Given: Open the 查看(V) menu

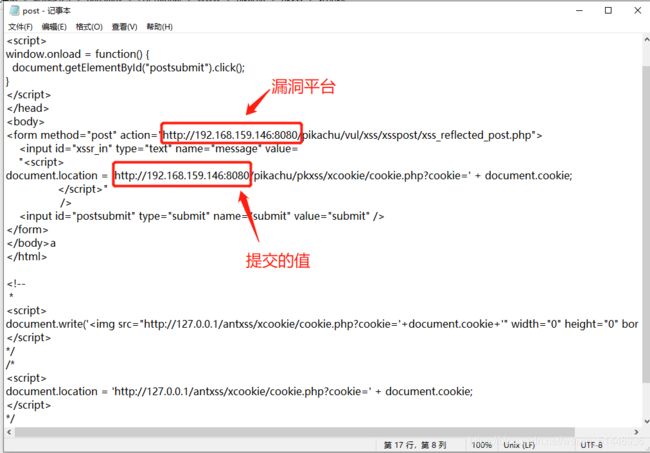Looking at the screenshot, I should pyautogui.click(x=124, y=27).
